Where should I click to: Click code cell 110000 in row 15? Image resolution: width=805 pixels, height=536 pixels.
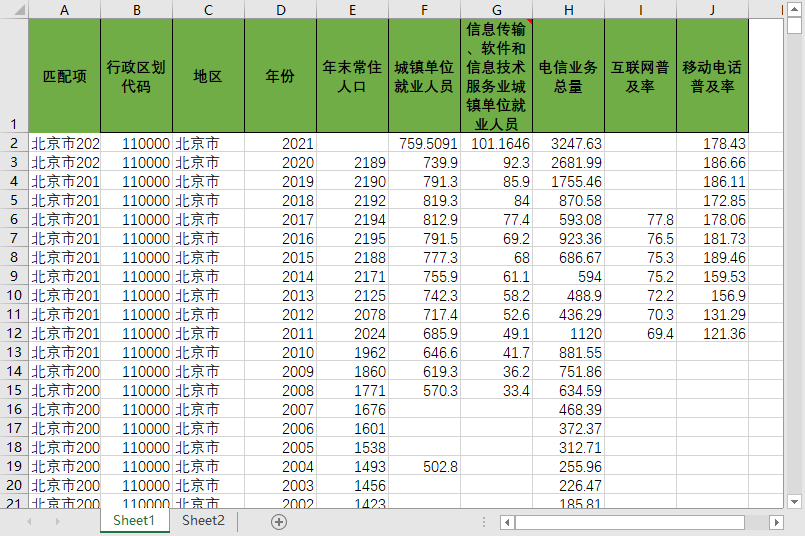click(x=136, y=390)
